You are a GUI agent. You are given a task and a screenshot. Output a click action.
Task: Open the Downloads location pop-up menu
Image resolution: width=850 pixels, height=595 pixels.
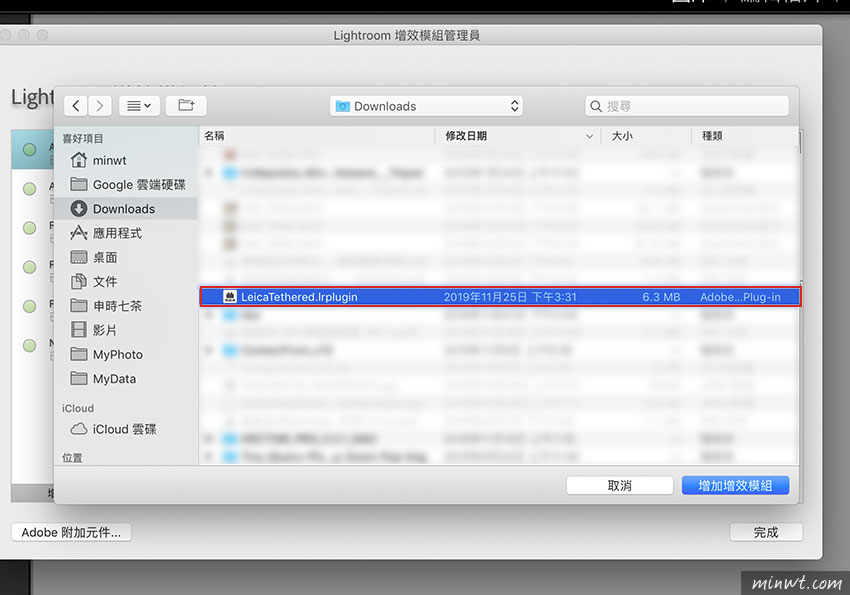pyautogui.click(x=427, y=106)
